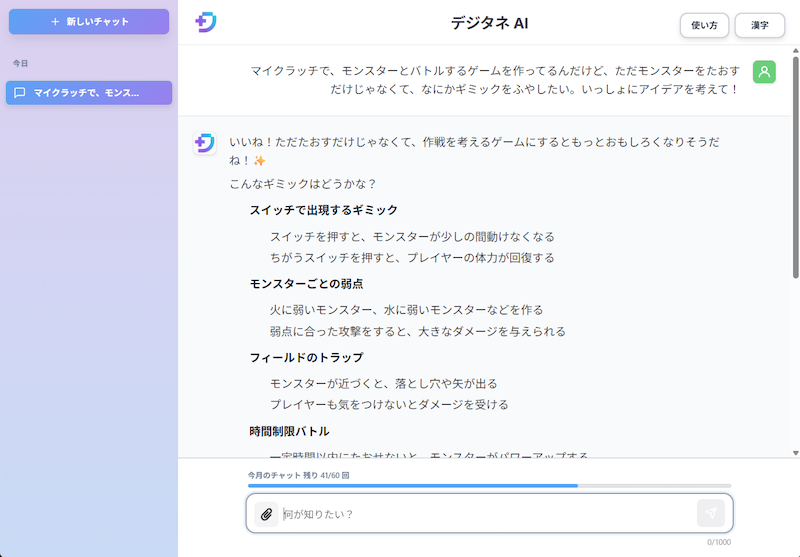Viewport: 800px width, 557px height.
Task: Click the sparkle emoji in AI reply
Action: tap(260, 161)
